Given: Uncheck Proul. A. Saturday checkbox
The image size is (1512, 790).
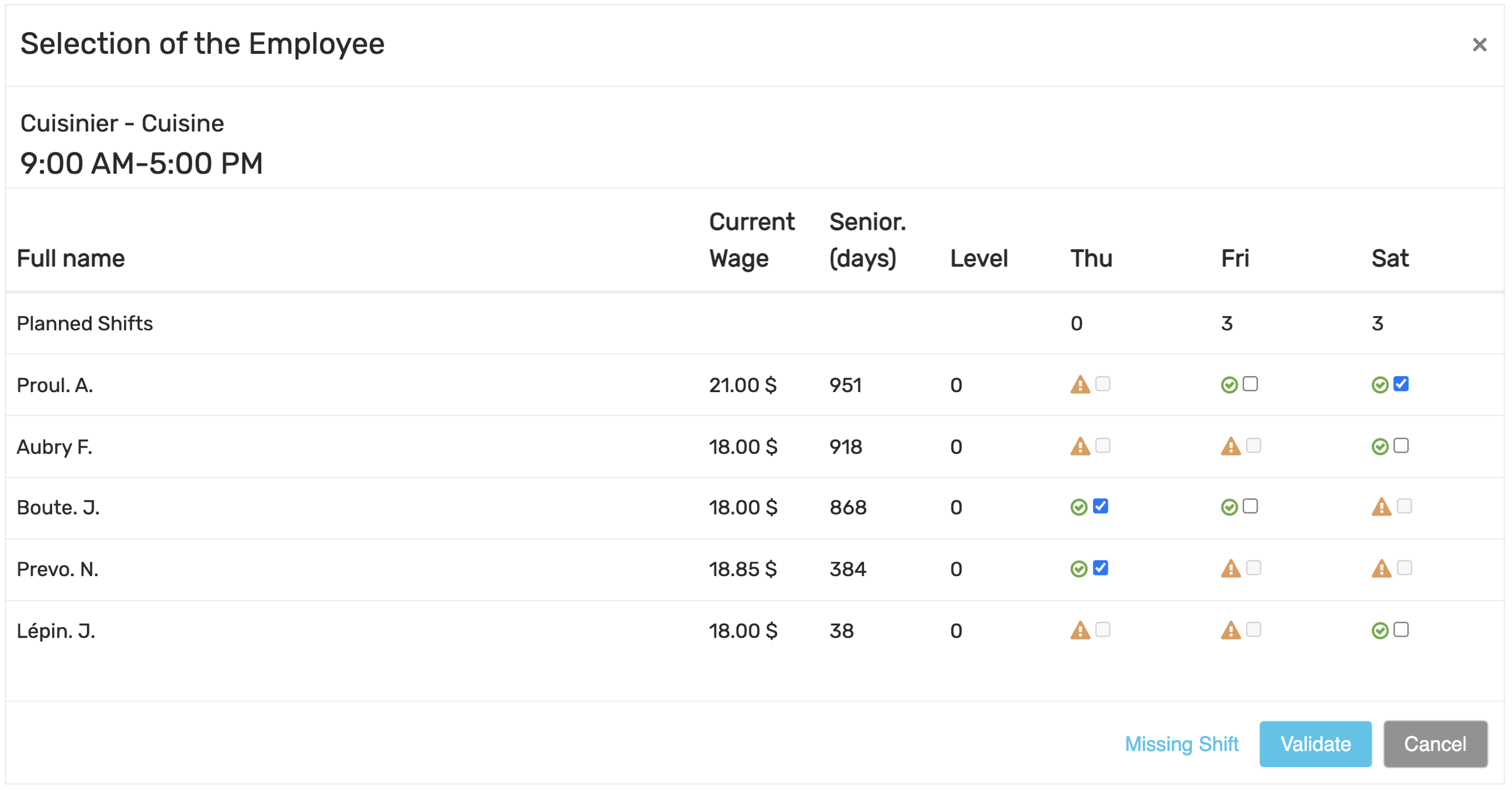Looking at the screenshot, I should [x=1400, y=384].
